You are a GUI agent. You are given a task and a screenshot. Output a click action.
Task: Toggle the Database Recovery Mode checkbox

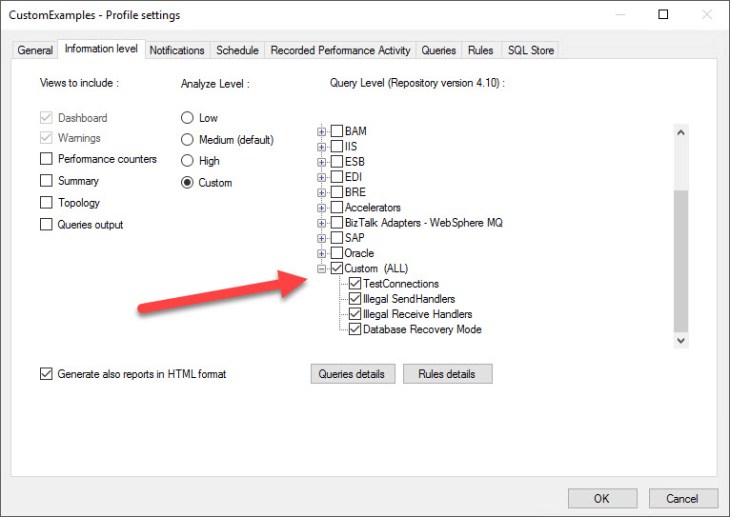click(355, 329)
